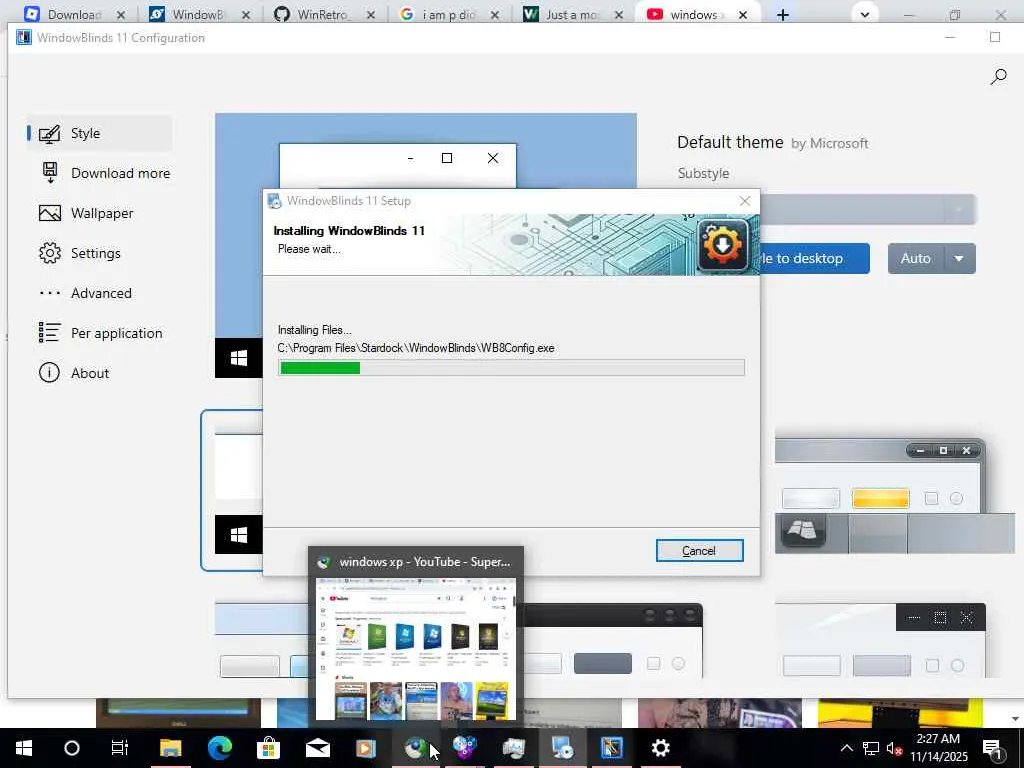Viewport: 1024px width, 768px height.
Task: Select the selected default theme style thumbnail
Action: [232, 490]
